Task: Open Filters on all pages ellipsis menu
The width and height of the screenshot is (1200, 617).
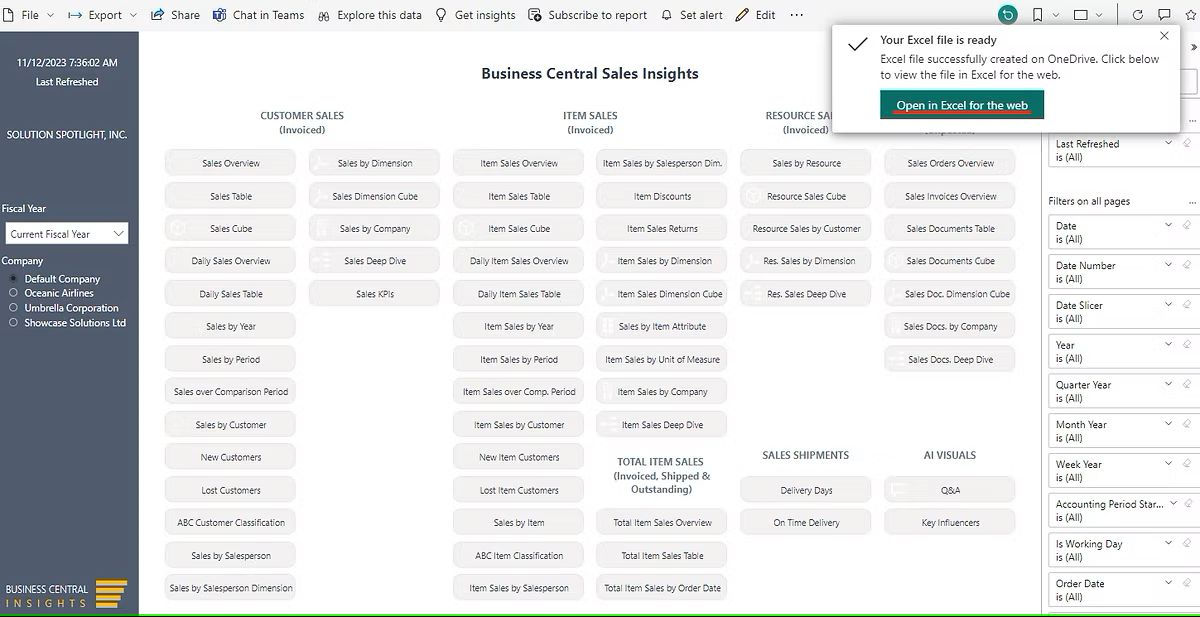Action: pyautogui.click(x=1191, y=201)
